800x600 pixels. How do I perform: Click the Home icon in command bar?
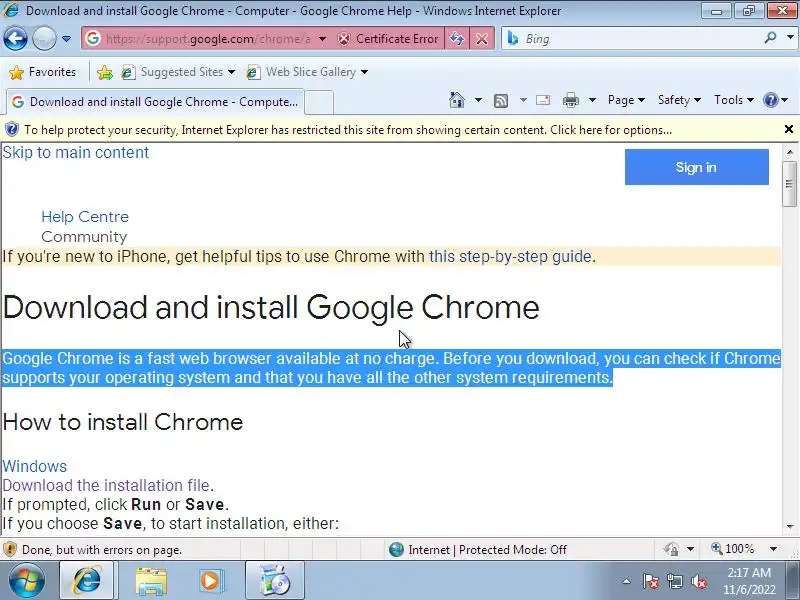[x=457, y=100]
